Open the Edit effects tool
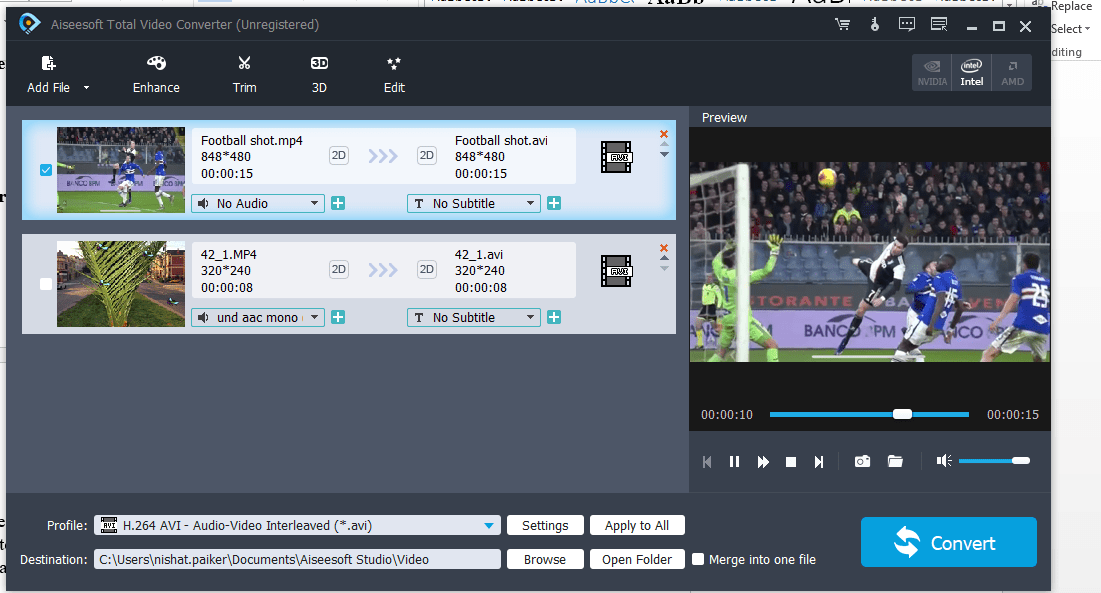This screenshot has width=1101, height=593. pos(394,74)
